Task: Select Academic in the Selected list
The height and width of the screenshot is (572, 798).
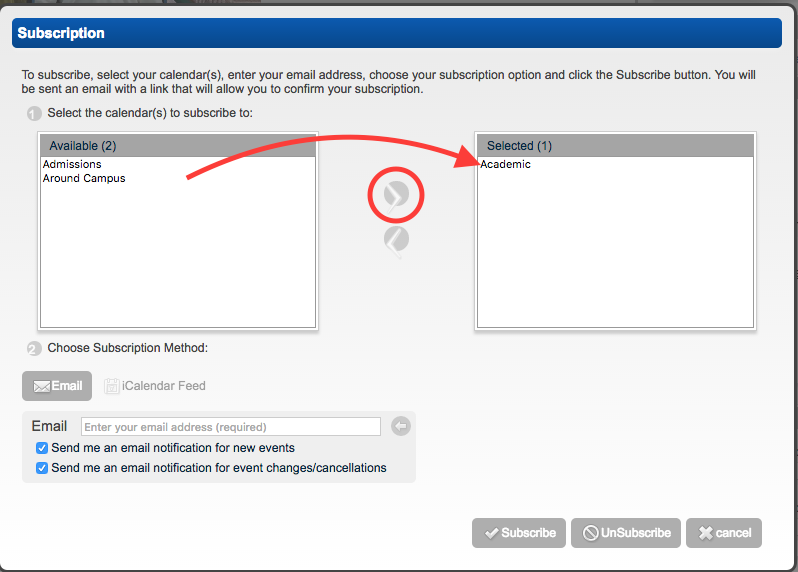Action: click(x=506, y=164)
